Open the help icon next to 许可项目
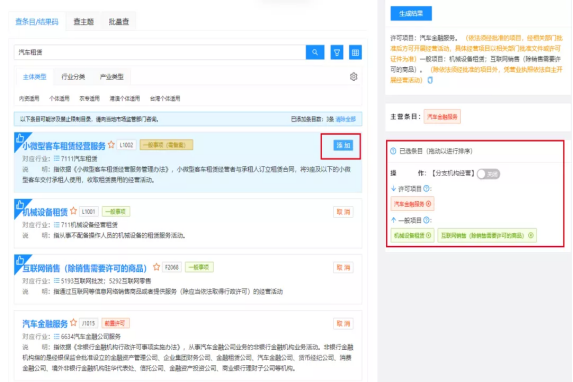 pyautogui.click(x=426, y=189)
